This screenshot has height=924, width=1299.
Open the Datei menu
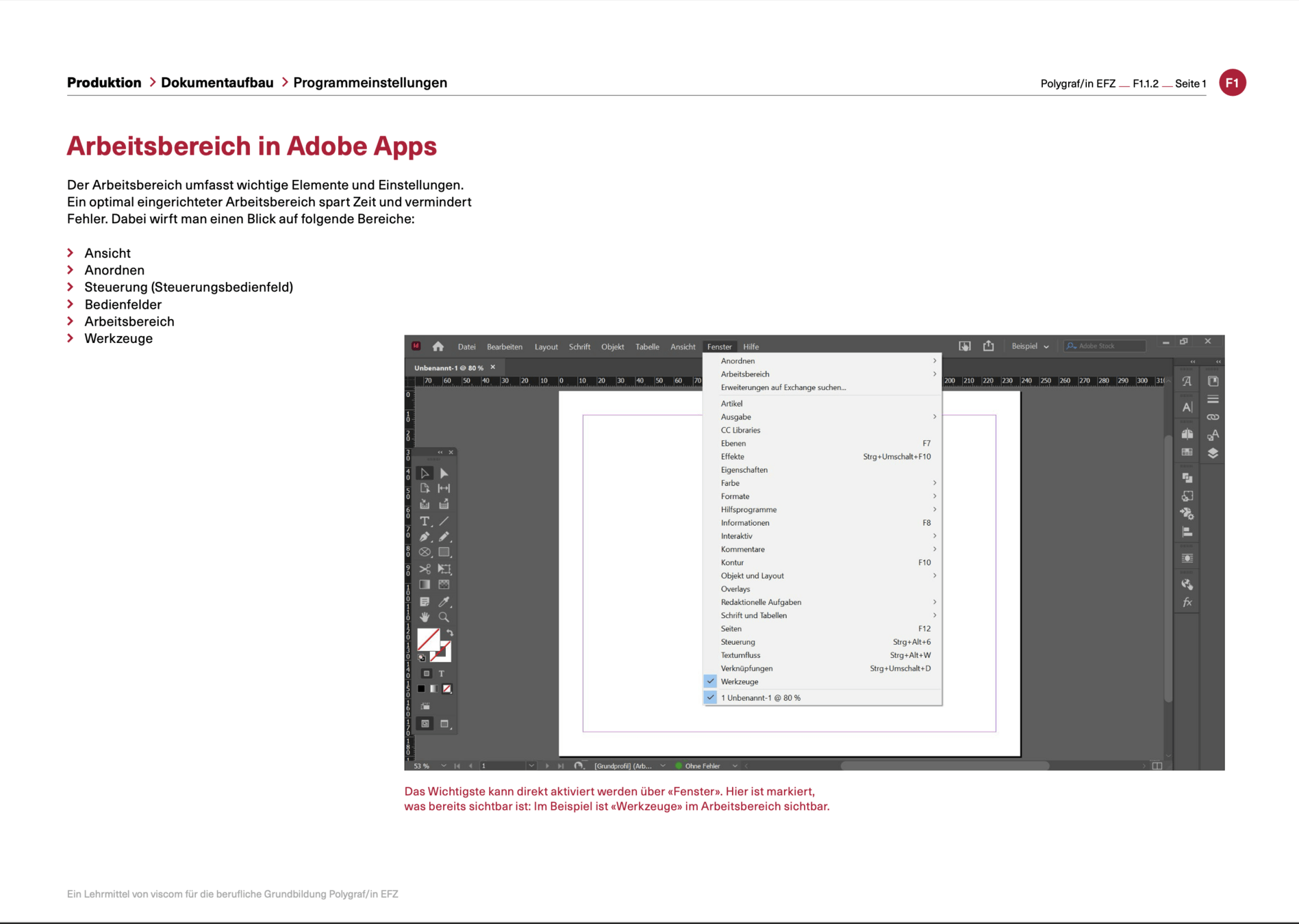tap(466, 347)
